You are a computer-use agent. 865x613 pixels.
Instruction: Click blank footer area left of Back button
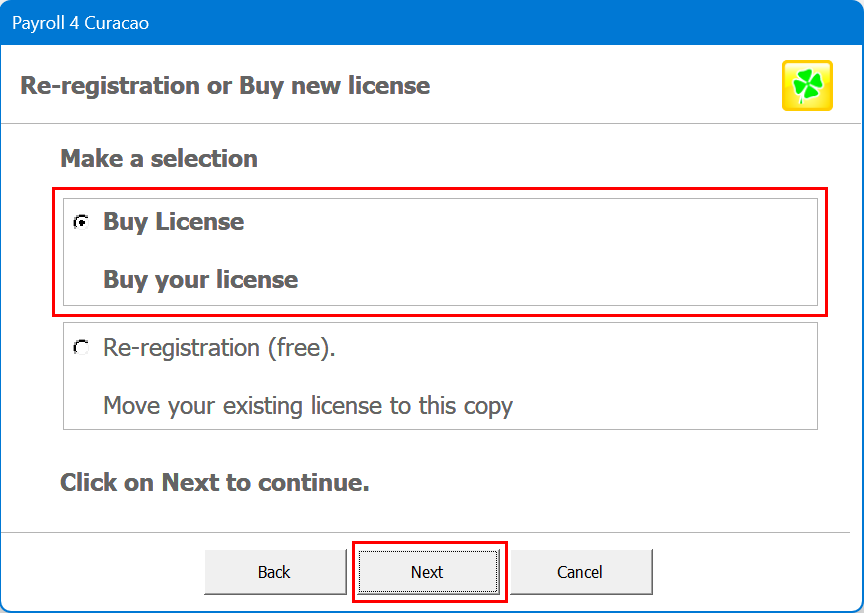tap(100, 572)
